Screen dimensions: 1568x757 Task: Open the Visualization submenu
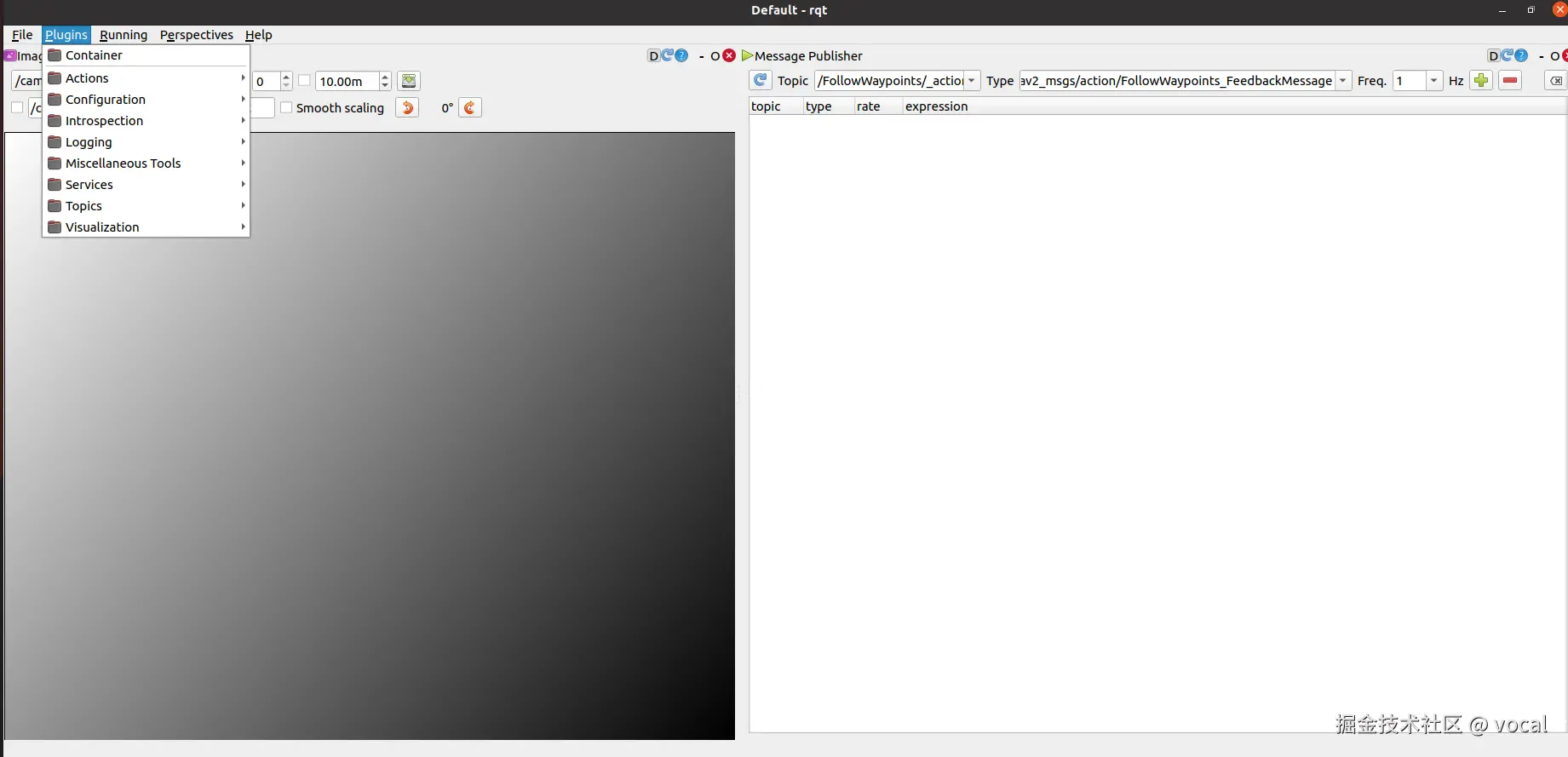pos(146,227)
